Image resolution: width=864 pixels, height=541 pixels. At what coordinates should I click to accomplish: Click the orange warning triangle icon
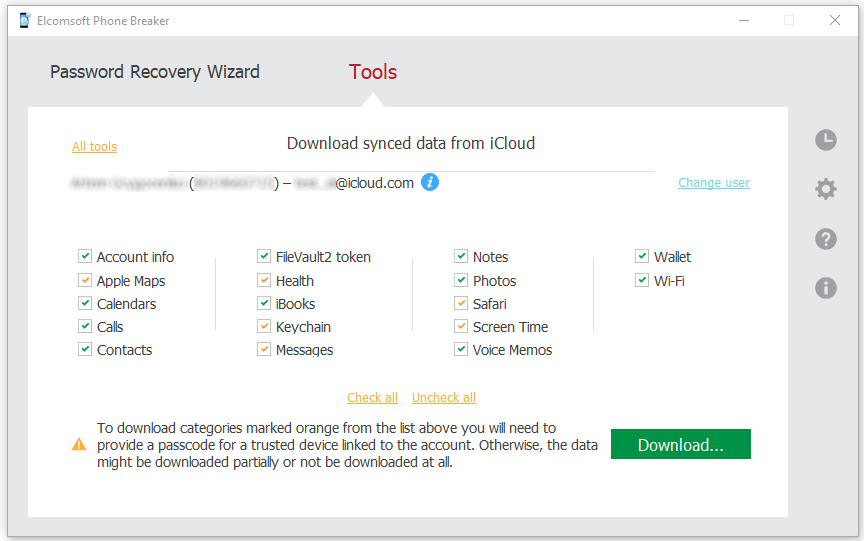point(79,444)
